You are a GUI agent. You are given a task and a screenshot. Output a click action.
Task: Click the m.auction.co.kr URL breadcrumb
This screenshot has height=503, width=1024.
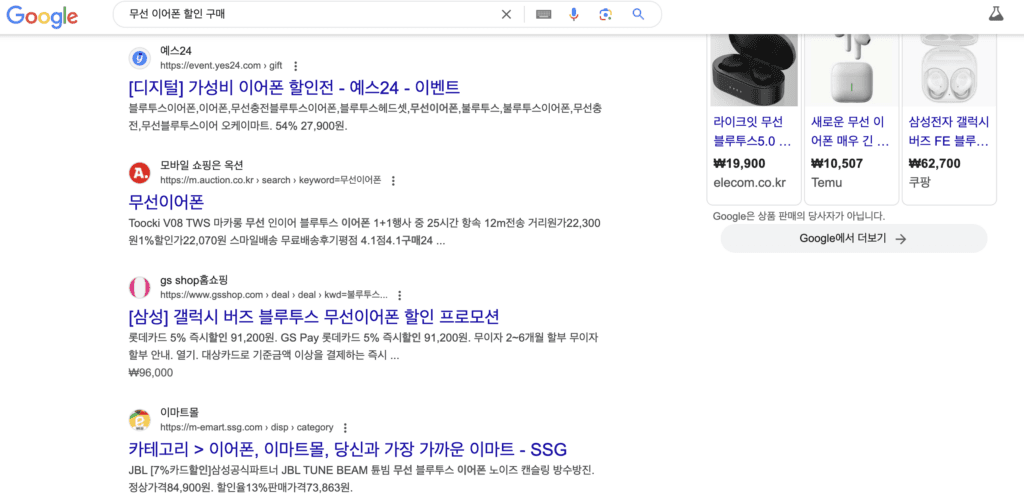pyautogui.click(x=270, y=180)
